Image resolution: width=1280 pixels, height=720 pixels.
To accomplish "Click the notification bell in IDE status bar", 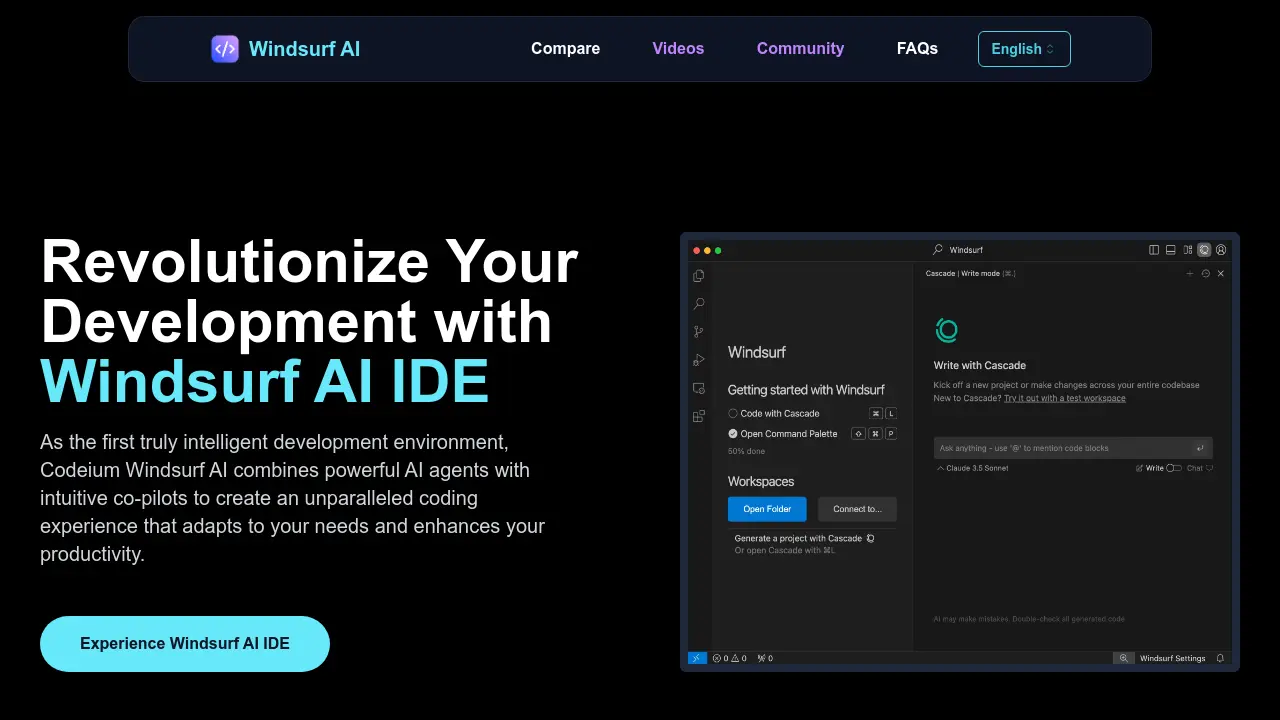I will tap(1219, 658).
